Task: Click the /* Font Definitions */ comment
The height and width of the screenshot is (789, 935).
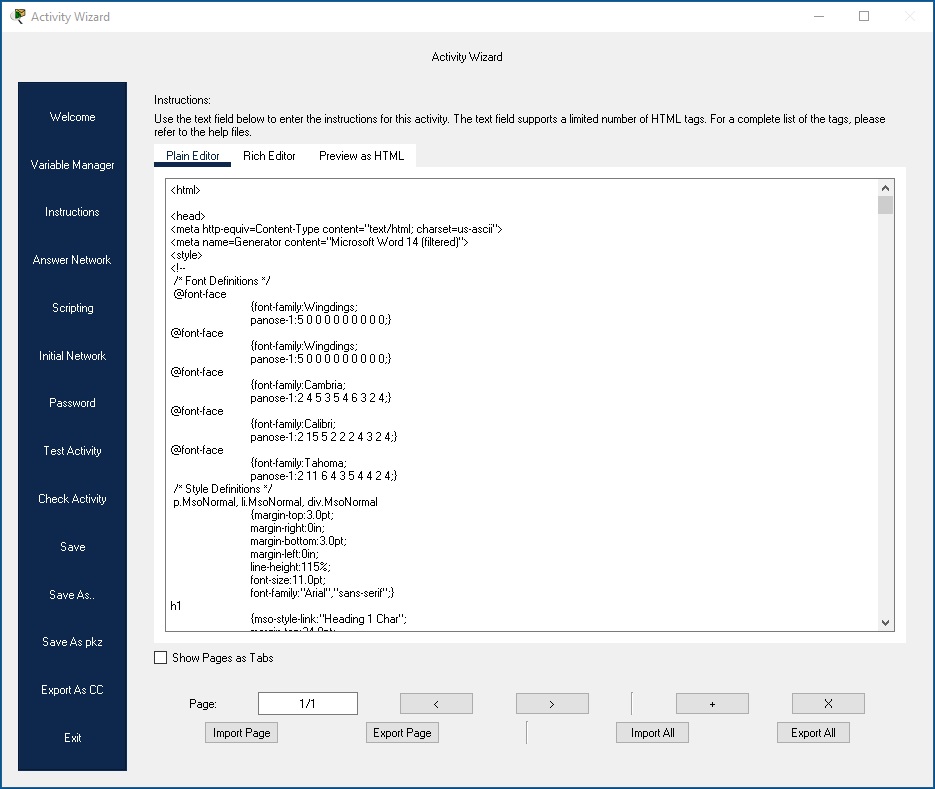Action: tap(222, 281)
